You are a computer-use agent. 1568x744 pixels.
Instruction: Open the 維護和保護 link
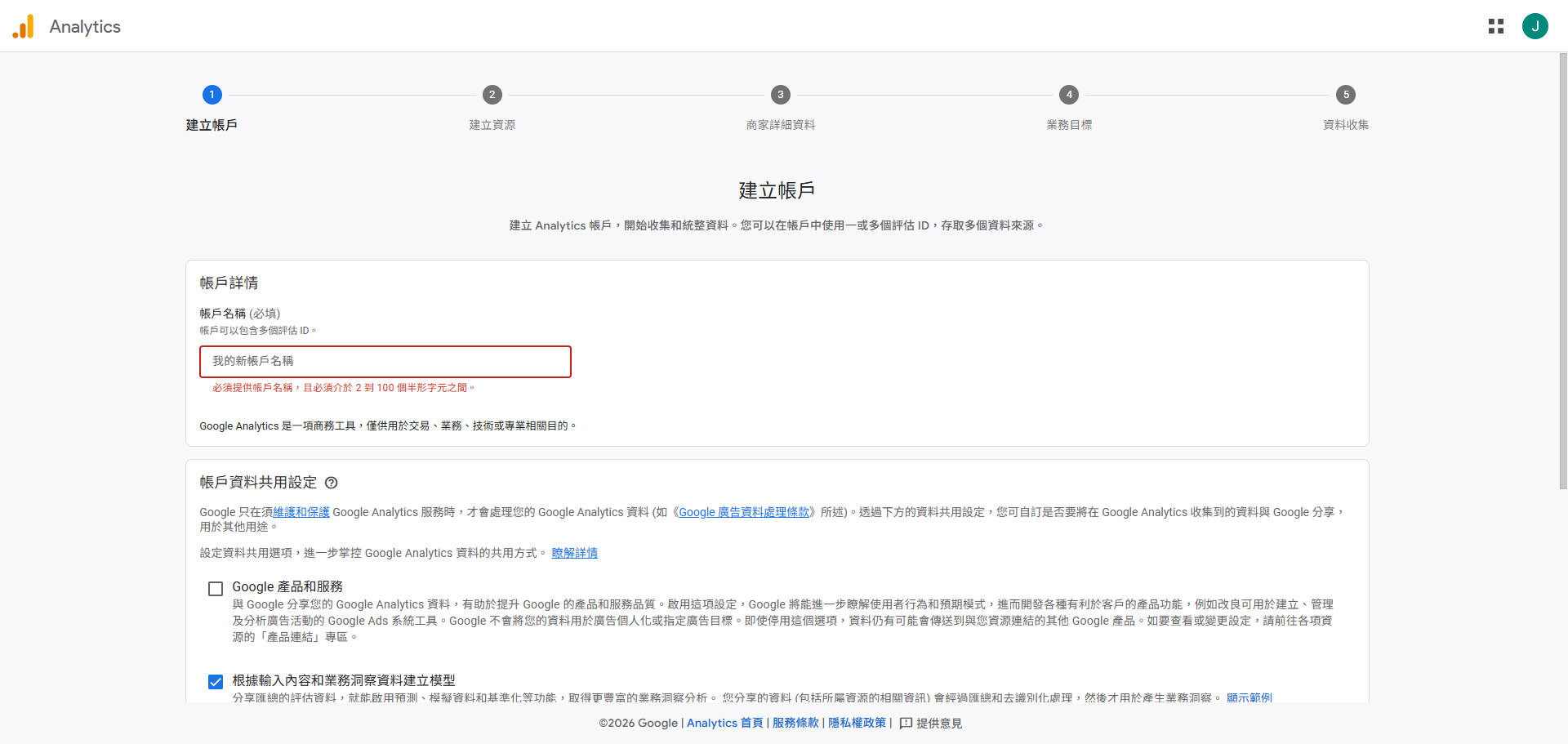coord(300,512)
